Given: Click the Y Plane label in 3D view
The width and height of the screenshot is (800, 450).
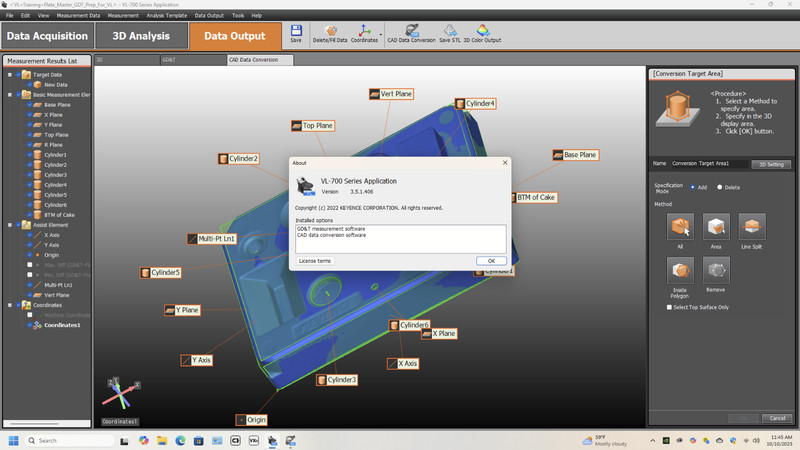Looking at the screenshot, I should pyautogui.click(x=182, y=310).
